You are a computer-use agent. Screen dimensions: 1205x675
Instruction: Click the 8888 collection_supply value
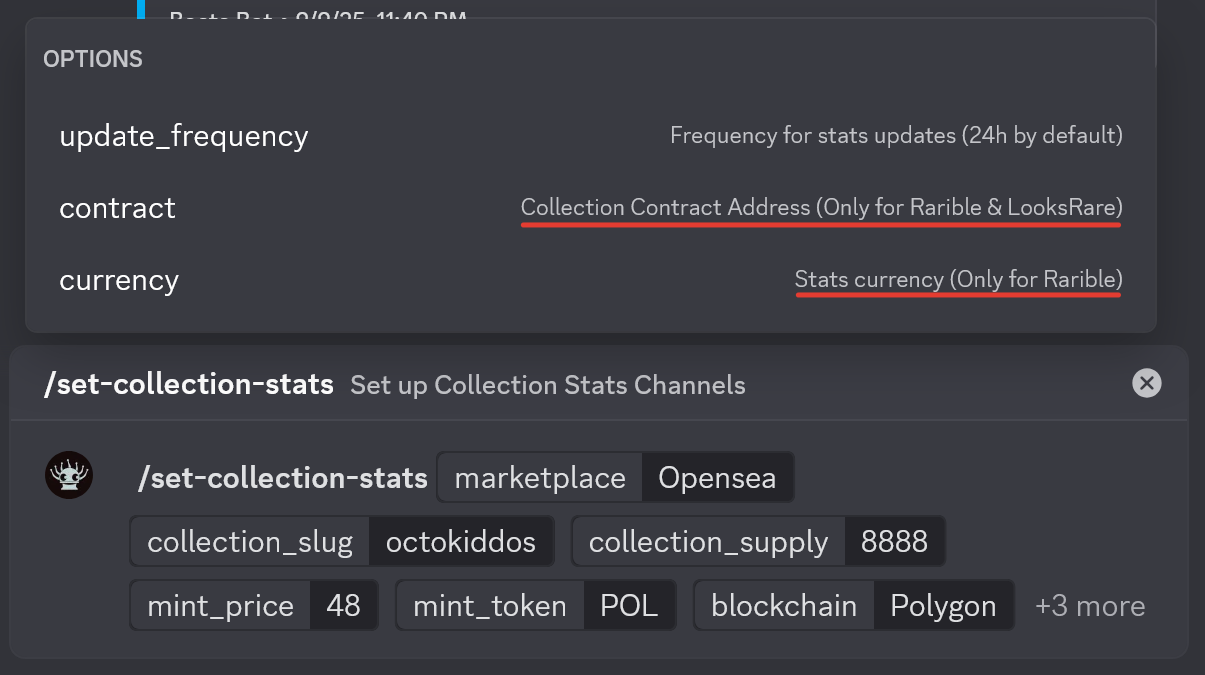(894, 542)
